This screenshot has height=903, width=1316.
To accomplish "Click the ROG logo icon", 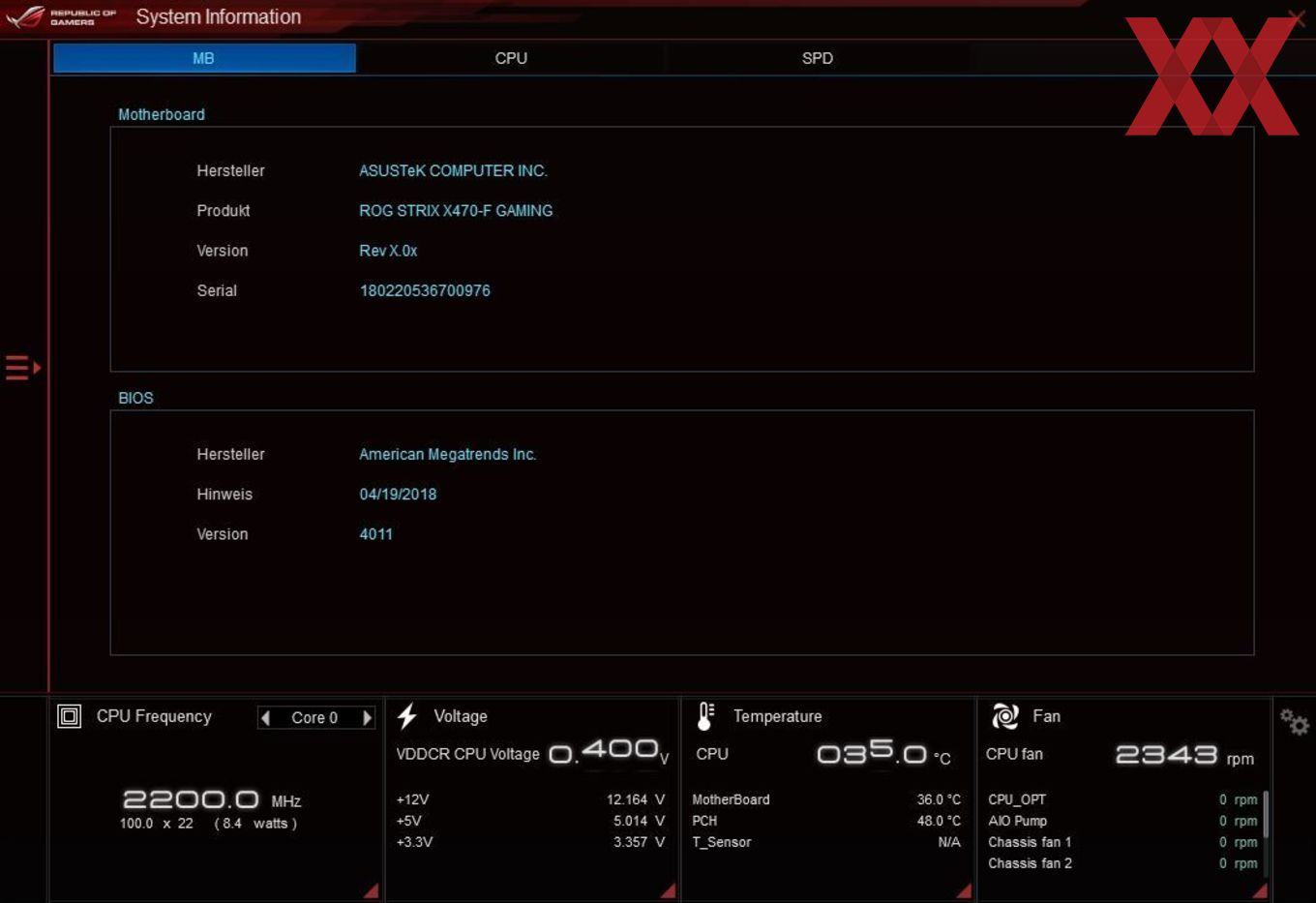I will click(25, 16).
